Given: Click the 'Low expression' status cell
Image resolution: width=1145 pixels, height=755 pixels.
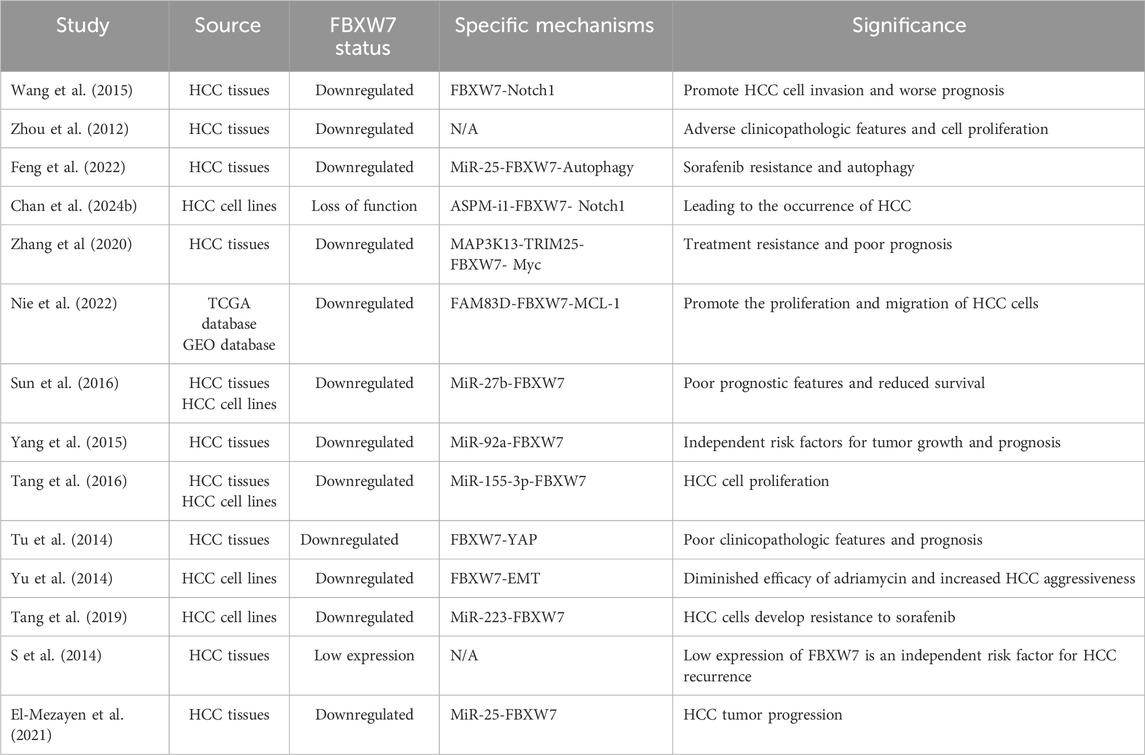Looking at the screenshot, I should pos(364,655).
